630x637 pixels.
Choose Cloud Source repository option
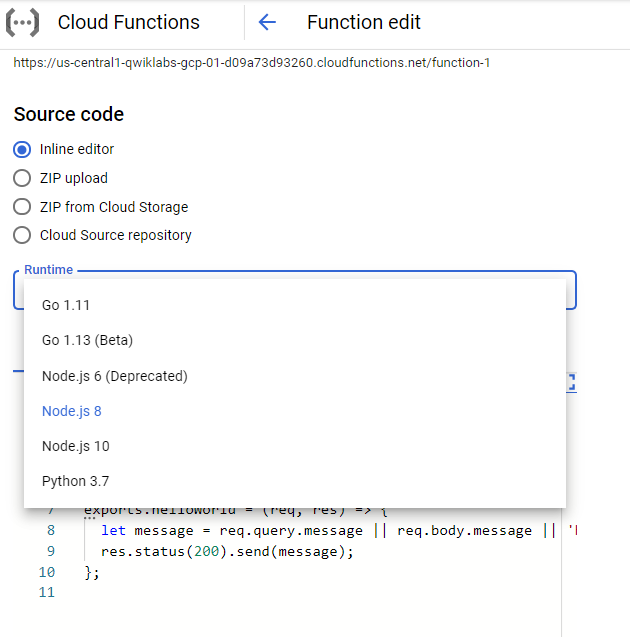(22, 235)
